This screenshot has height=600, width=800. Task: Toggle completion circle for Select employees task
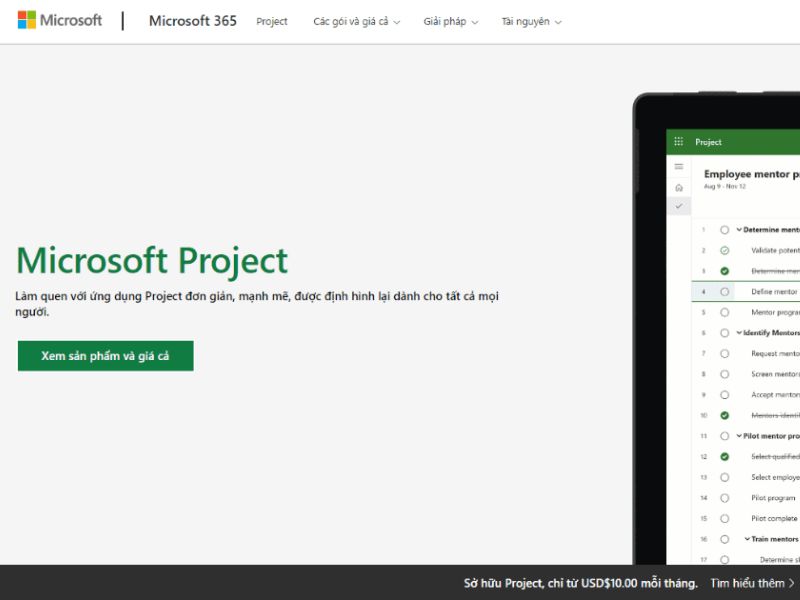tap(724, 477)
